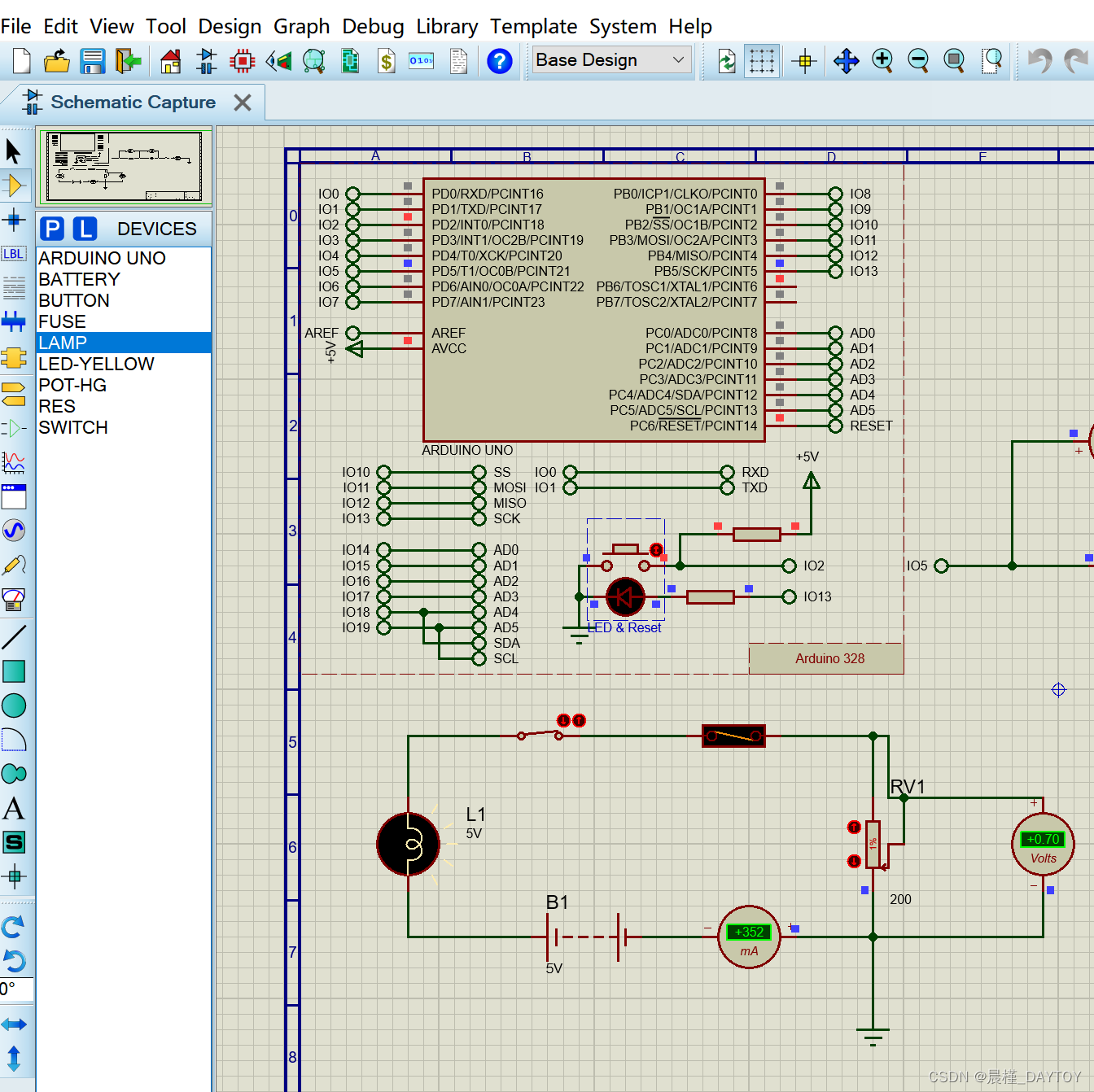The width and height of the screenshot is (1094, 1092).
Task: Click the Undo arrow
Action: (1039, 61)
